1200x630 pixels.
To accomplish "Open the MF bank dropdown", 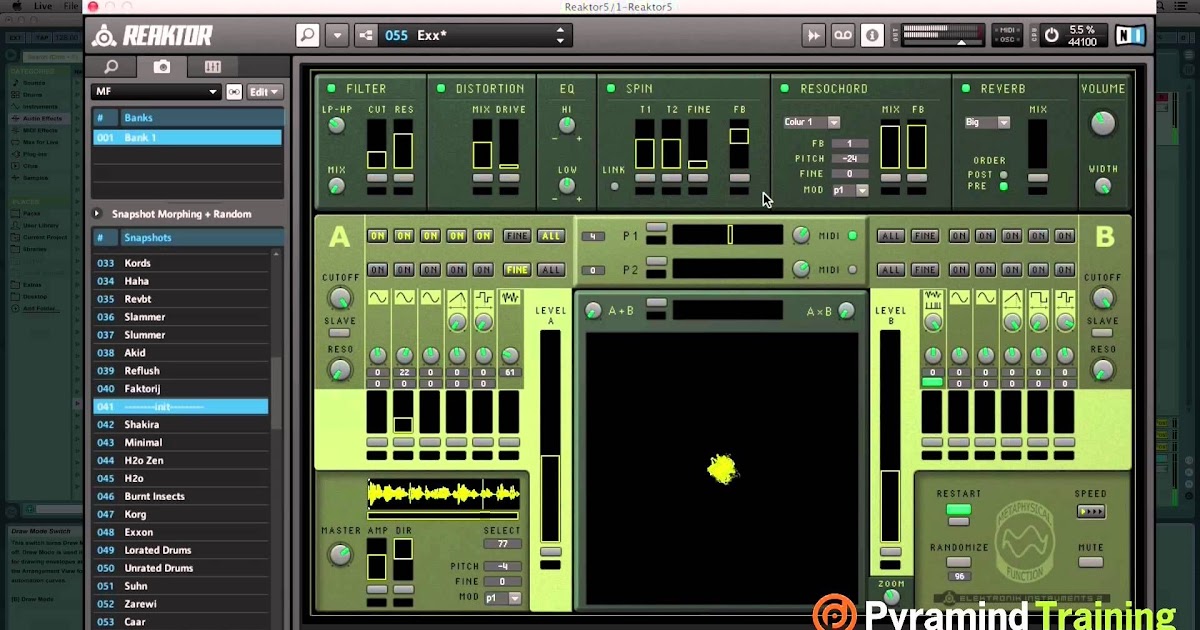I will (156, 91).
